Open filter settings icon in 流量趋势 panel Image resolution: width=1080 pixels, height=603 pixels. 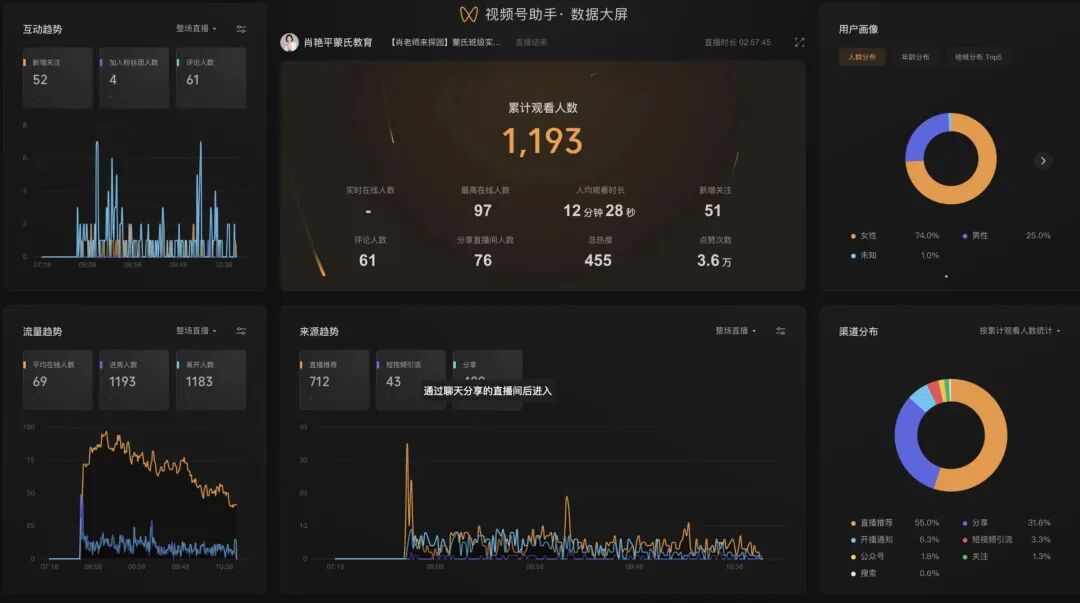coord(241,331)
